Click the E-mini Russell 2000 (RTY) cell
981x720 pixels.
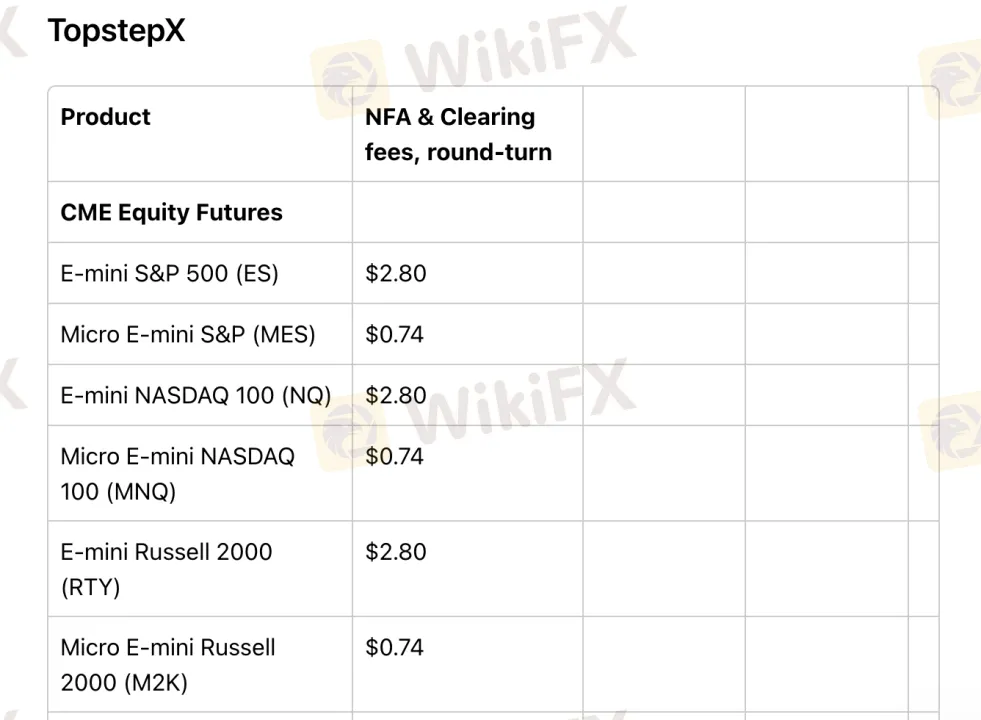[166, 569]
